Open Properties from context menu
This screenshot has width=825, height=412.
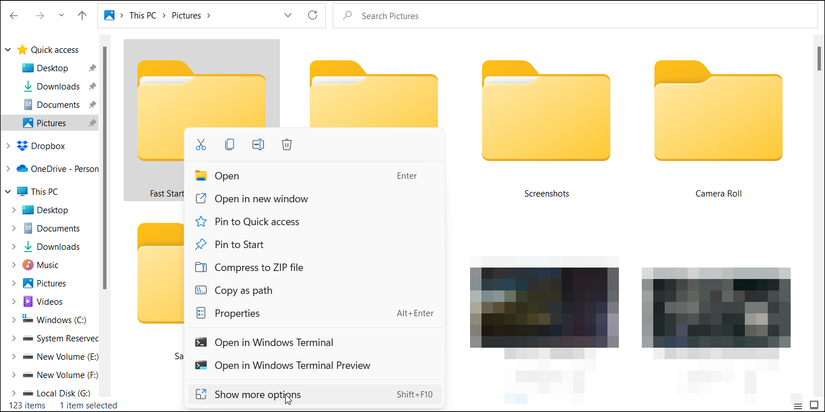click(x=314, y=313)
